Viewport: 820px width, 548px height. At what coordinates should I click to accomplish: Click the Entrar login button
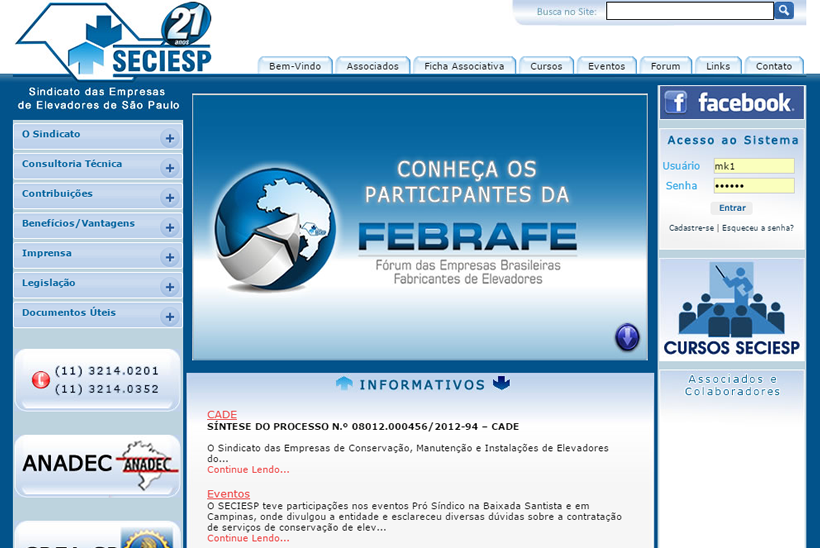click(732, 208)
